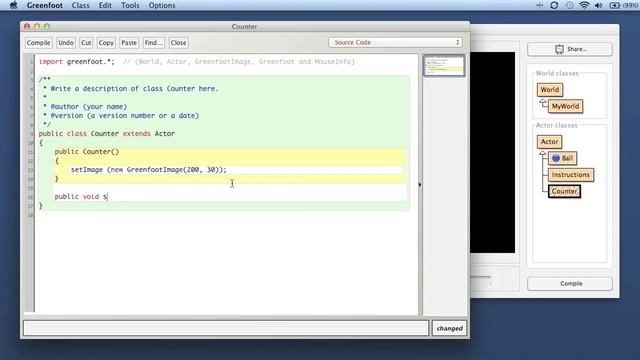Open the Greenfoot application menu
Viewport: 640px width, 360px height.
click(x=44, y=5)
